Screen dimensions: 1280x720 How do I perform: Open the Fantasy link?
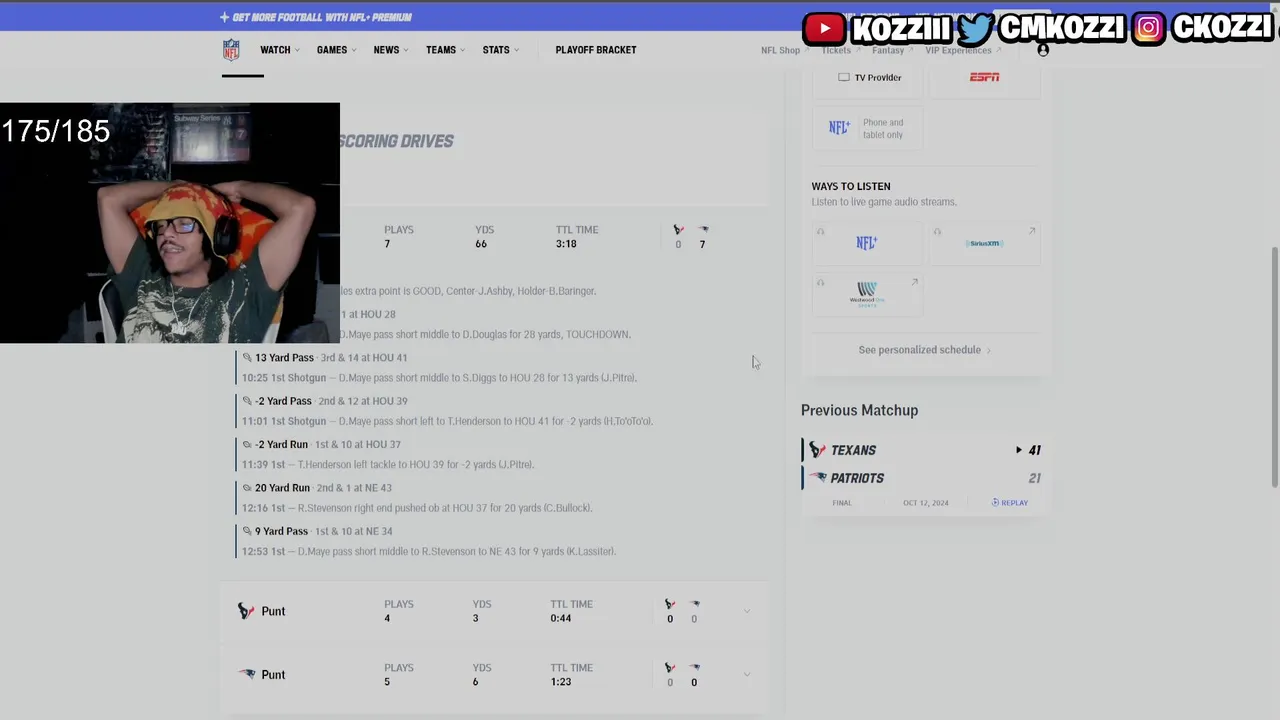tap(891, 50)
